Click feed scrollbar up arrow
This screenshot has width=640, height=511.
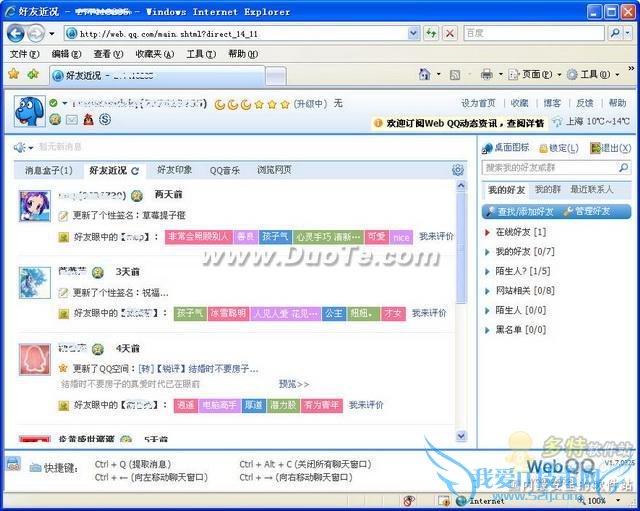[x=461, y=186]
